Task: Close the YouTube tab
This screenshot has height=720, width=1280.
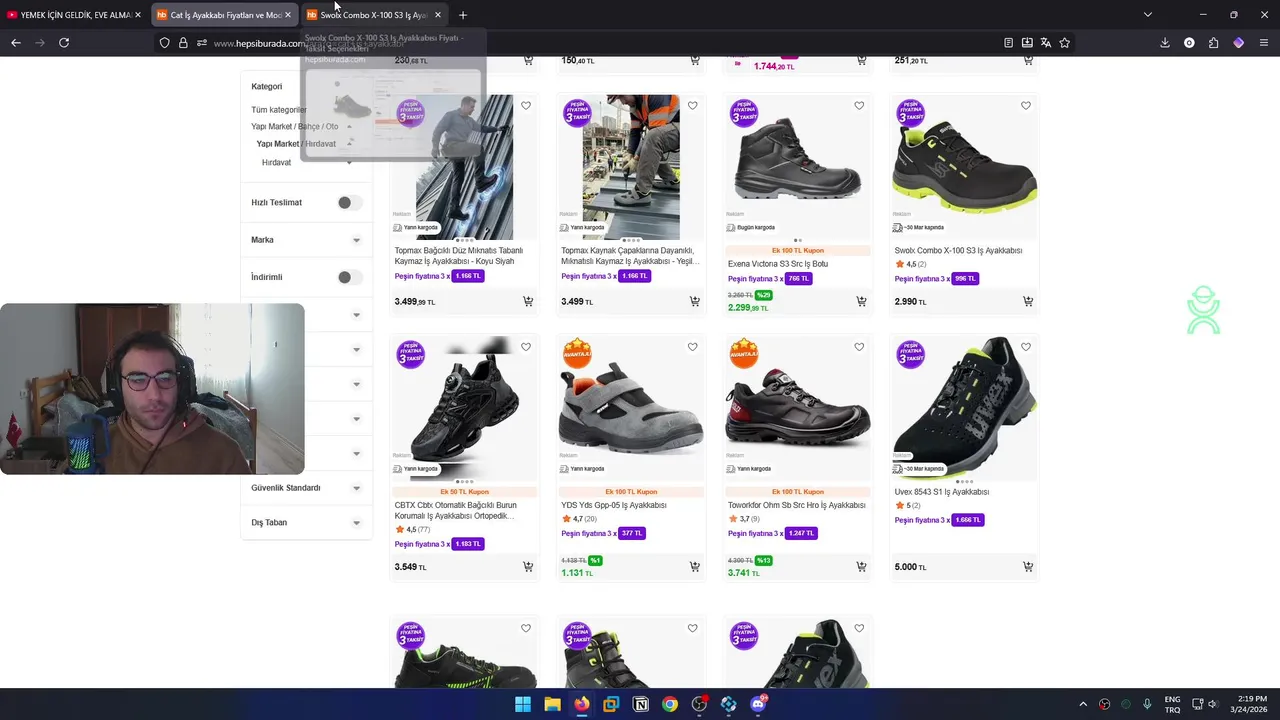Action: click(138, 15)
